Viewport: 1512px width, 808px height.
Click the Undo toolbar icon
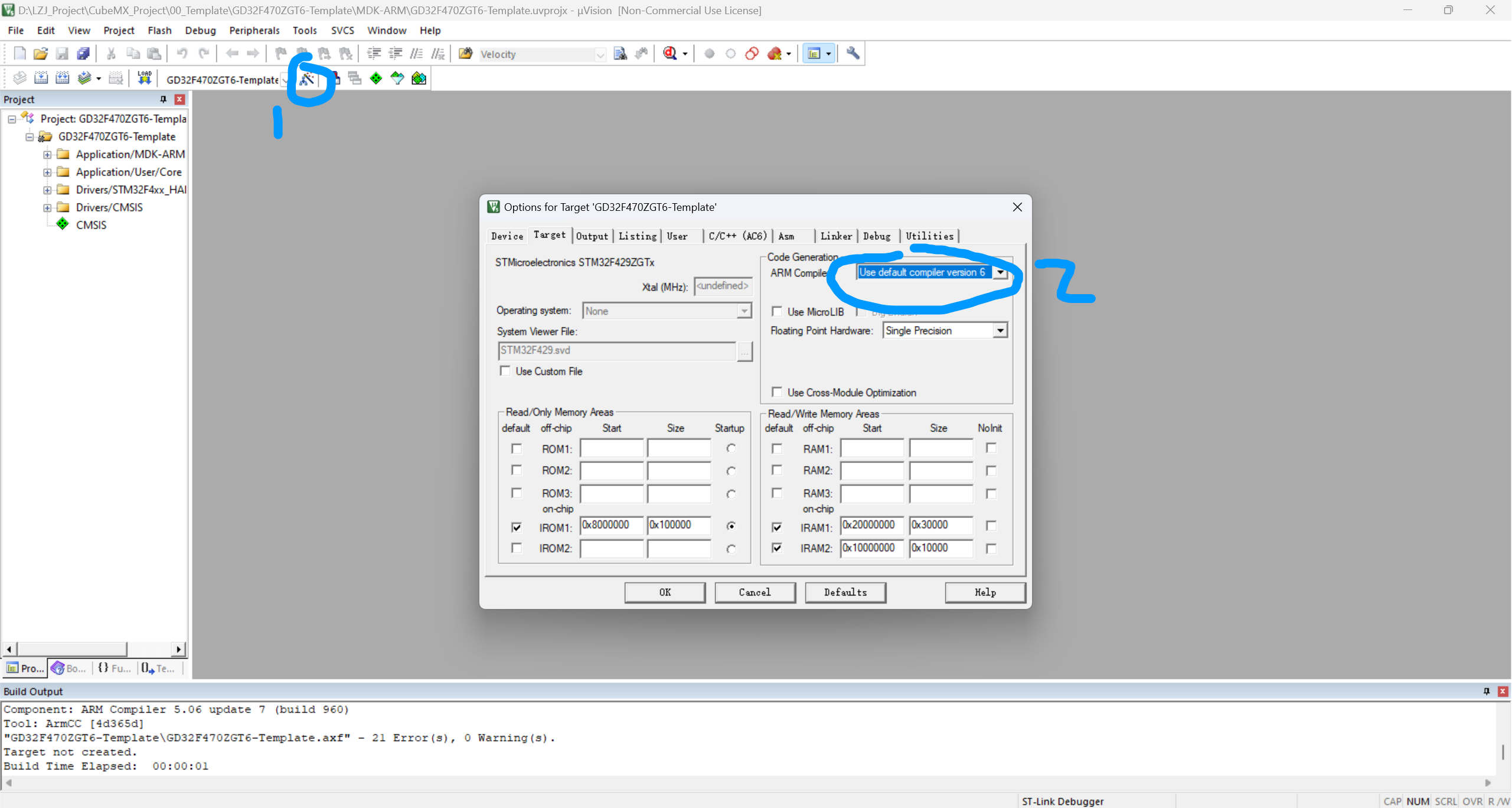(x=182, y=54)
